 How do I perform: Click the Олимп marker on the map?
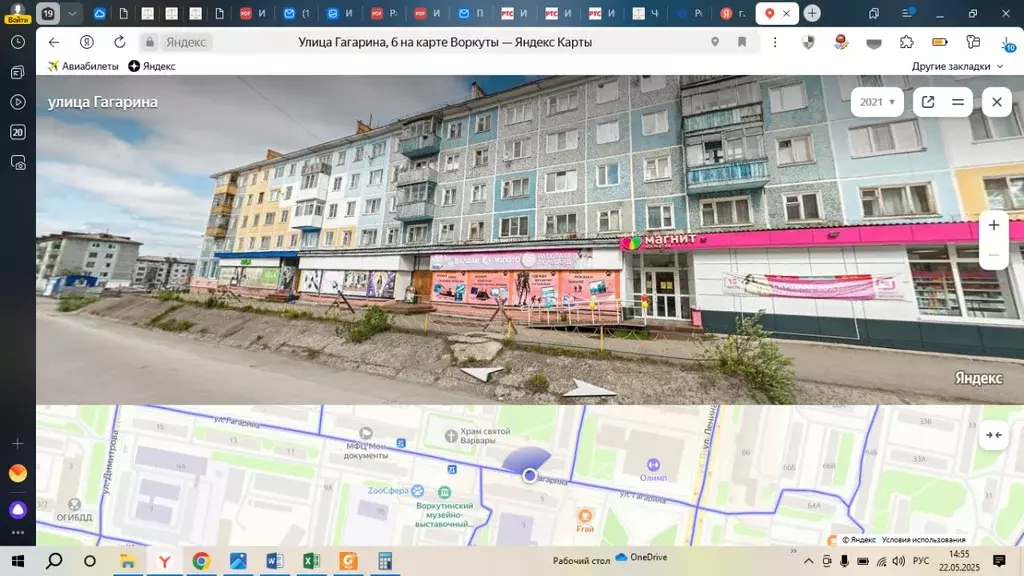tap(653, 470)
